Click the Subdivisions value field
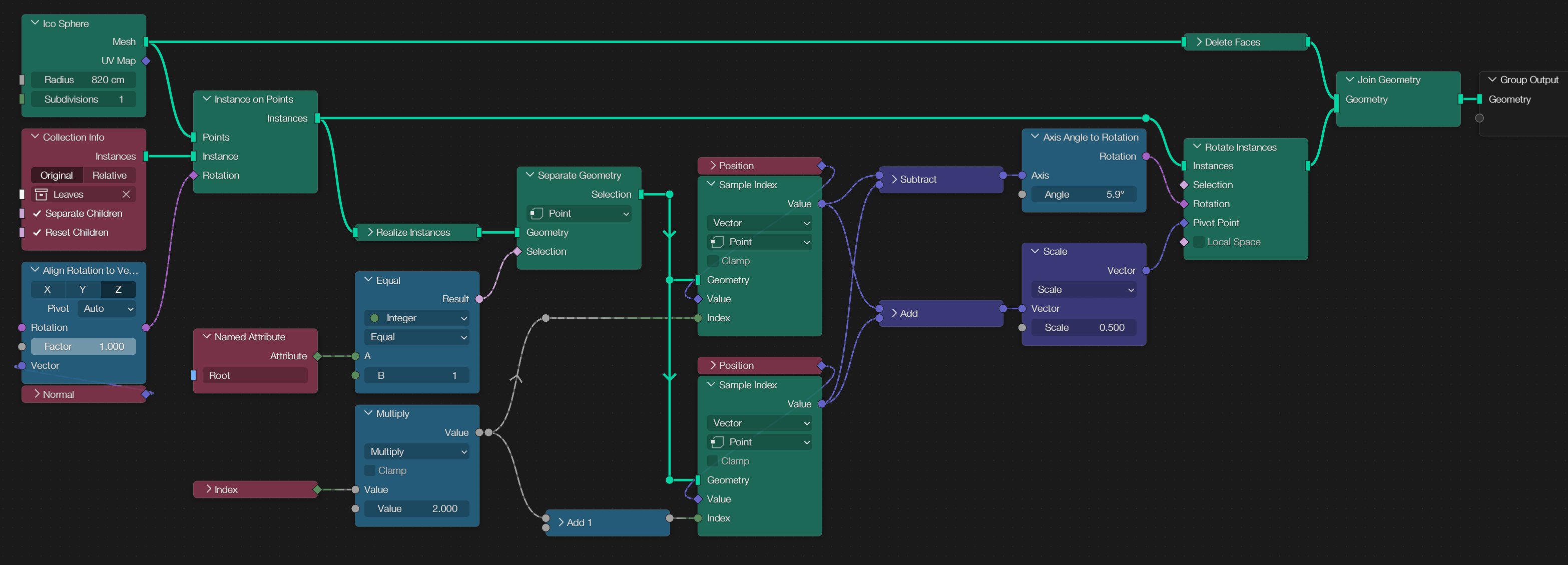The image size is (1568, 565). click(x=84, y=99)
